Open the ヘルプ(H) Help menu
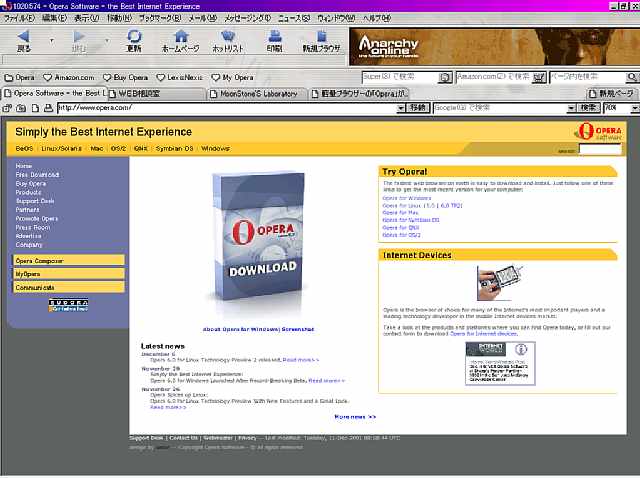 tap(377, 18)
